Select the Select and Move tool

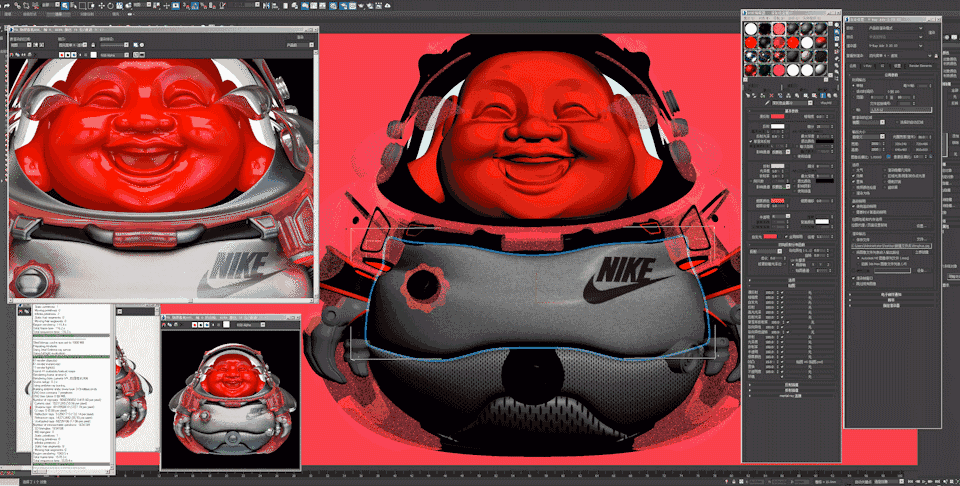102,6
